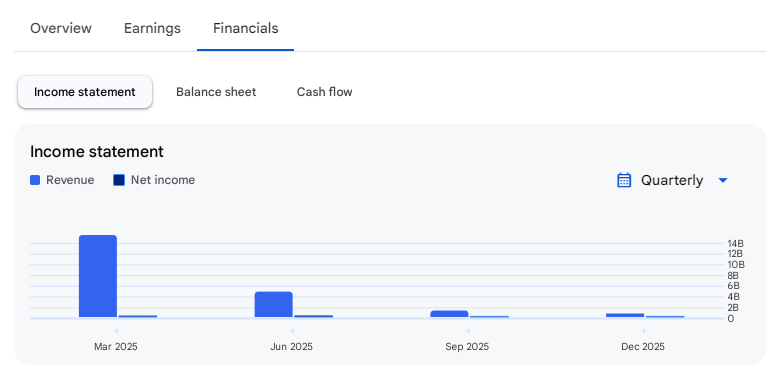The height and width of the screenshot is (374, 782).
Task: Click the Net income legend swatch
Action: 119,180
